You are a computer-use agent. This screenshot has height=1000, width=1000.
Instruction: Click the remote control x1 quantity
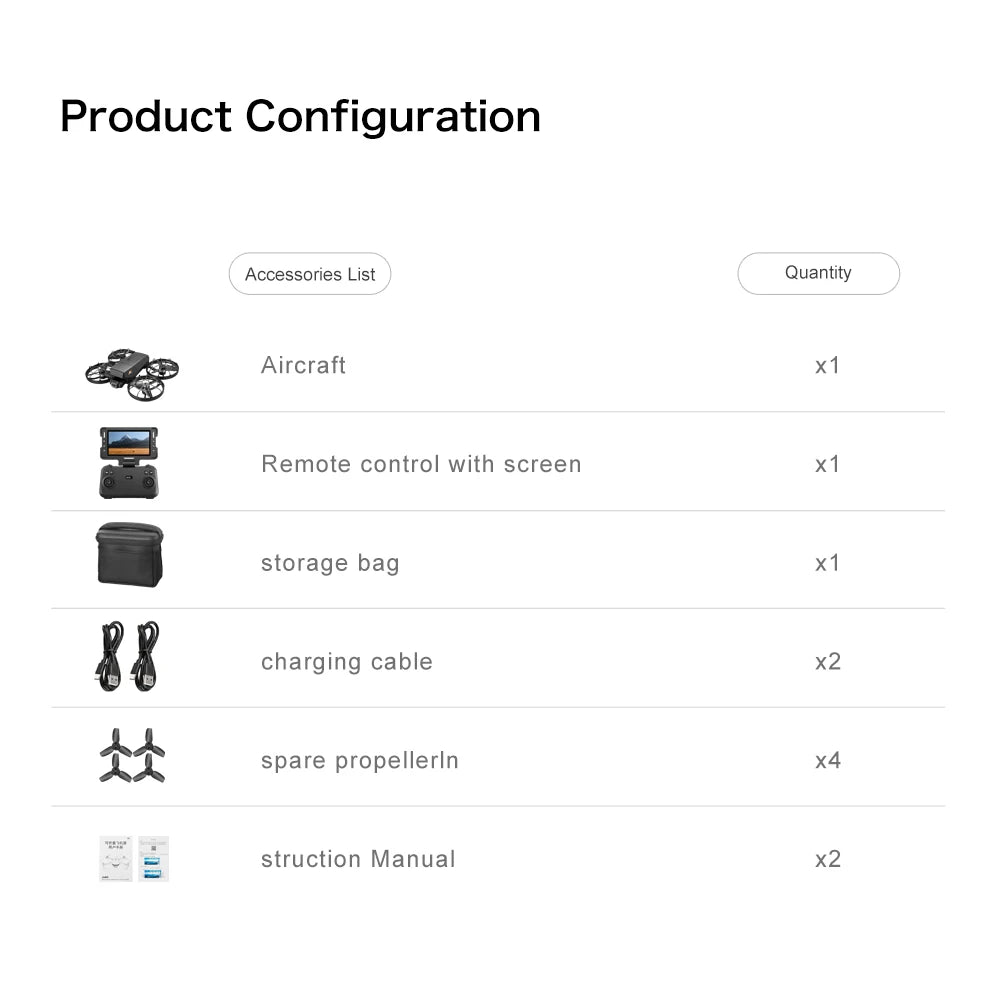827,464
